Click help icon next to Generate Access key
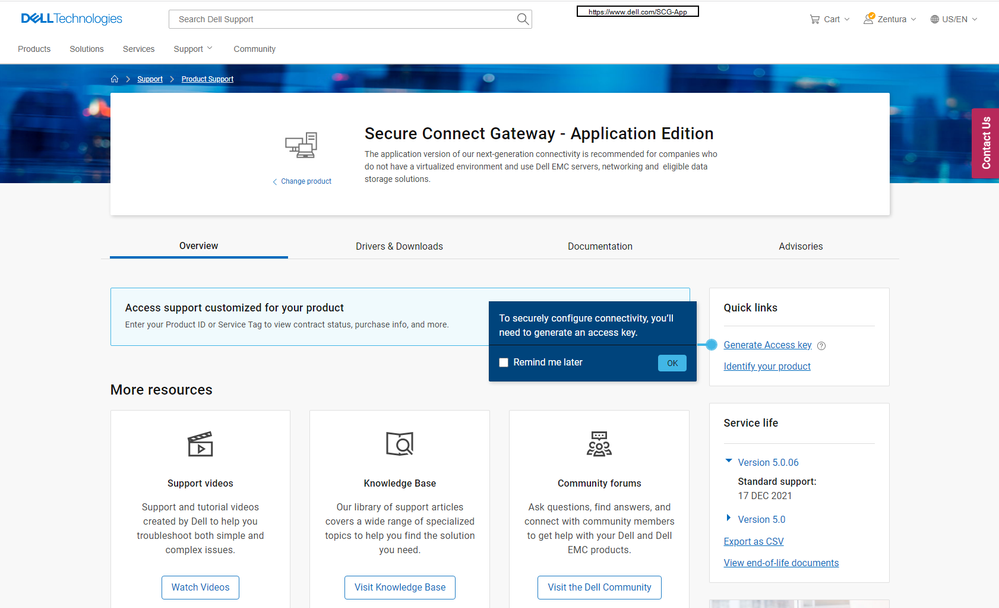Viewport: 999px width, 608px height. point(821,345)
